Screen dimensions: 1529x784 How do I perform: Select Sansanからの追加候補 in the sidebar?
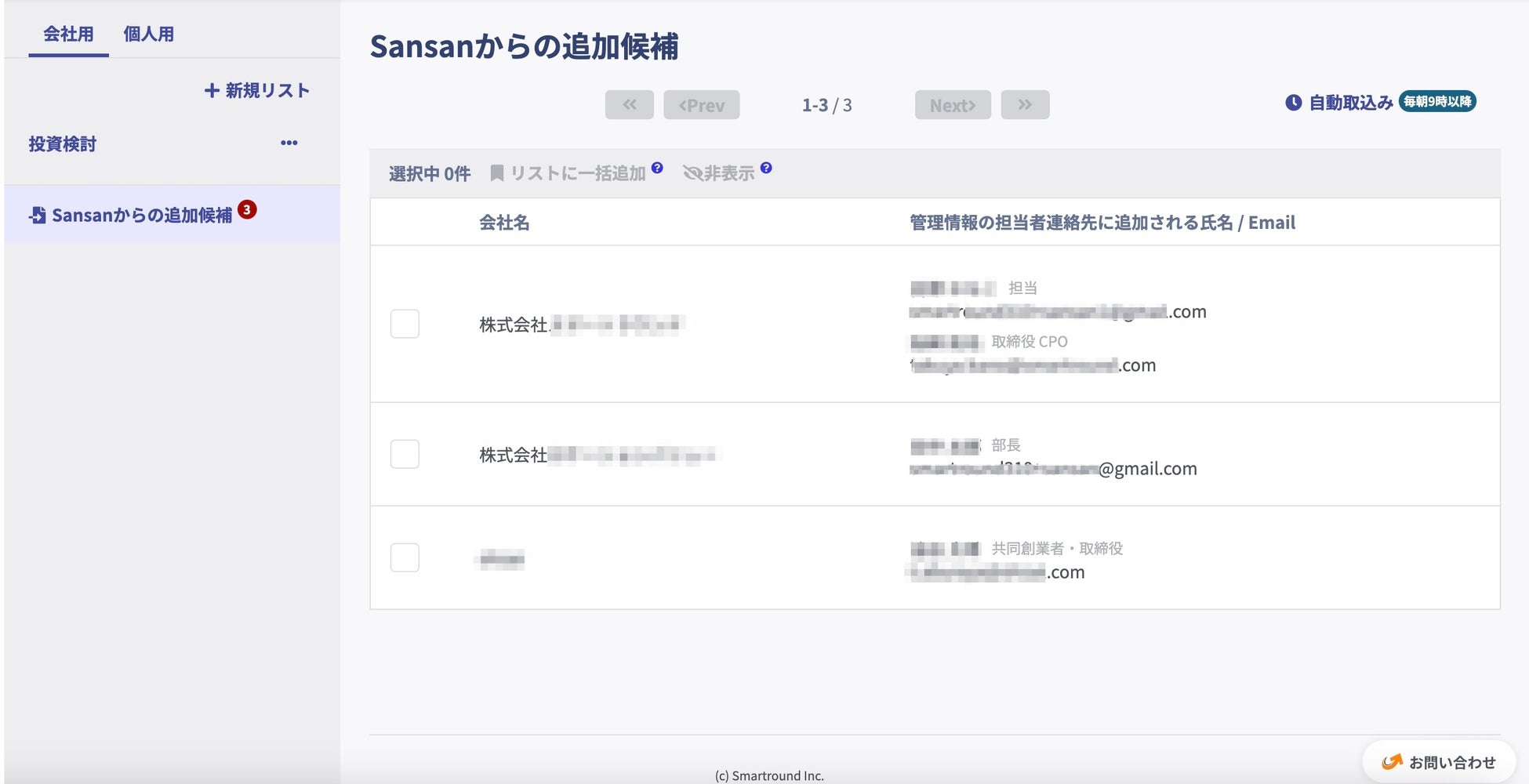pos(173,214)
